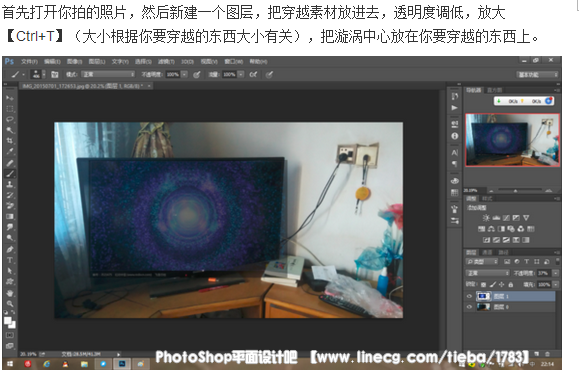579x374 pixels.
Task: Toggle pixel layer filter icon
Action: pyautogui.click(x=507, y=261)
